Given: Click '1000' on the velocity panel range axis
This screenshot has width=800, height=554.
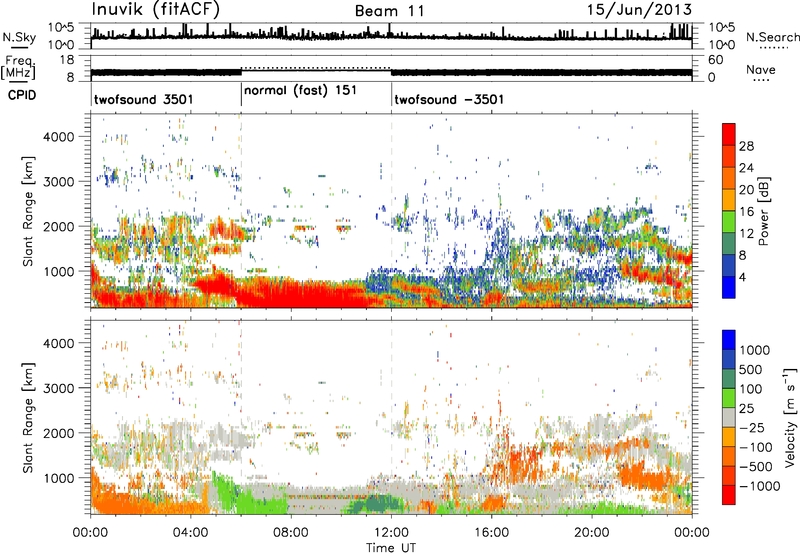Looking at the screenshot, I should point(58,478).
